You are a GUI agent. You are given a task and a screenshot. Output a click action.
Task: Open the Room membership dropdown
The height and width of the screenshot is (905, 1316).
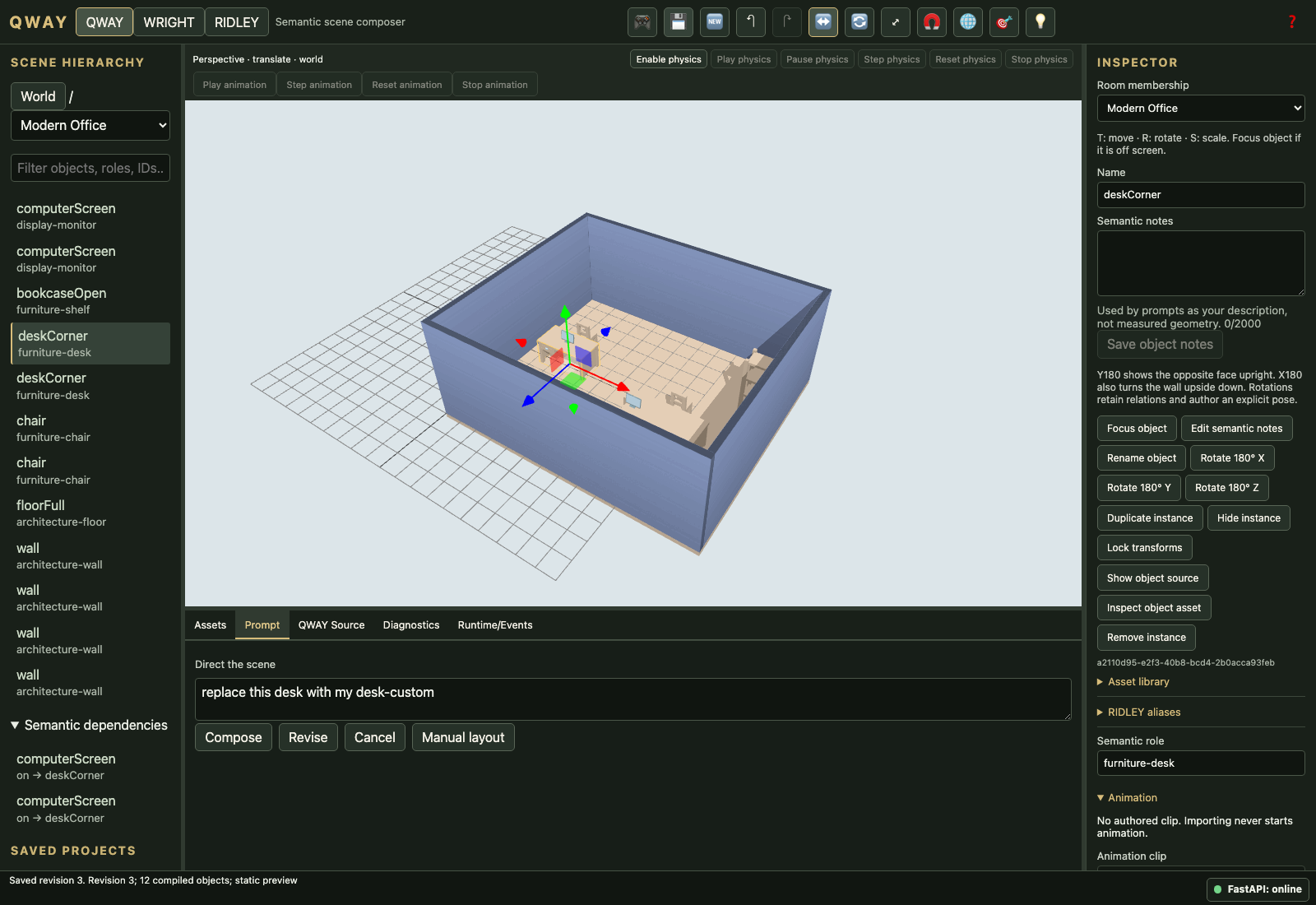1201,108
